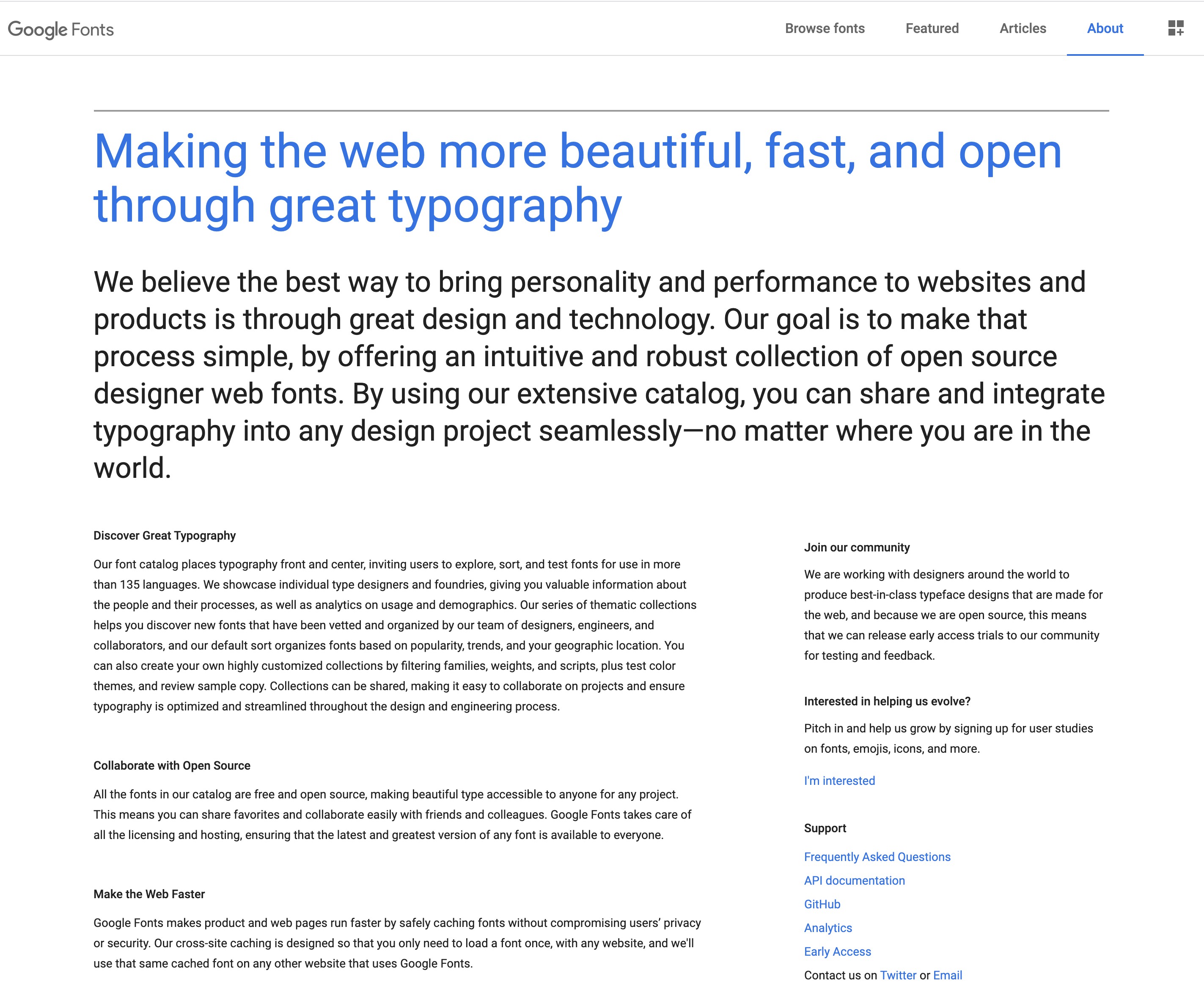The height and width of the screenshot is (987, 1204).
Task: Click the I'm interested link
Action: coord(839,781)
